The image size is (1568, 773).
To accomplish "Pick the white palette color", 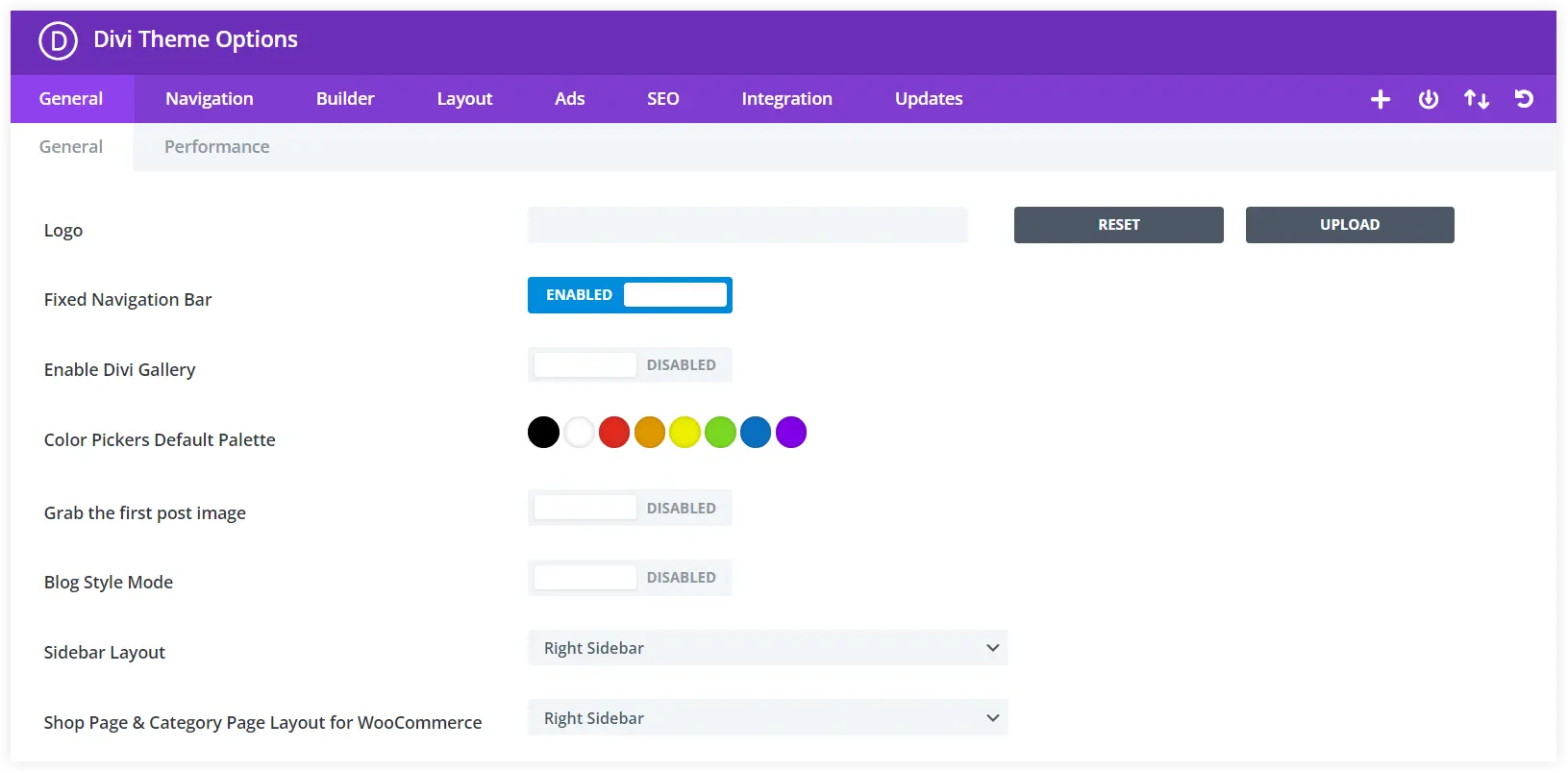I will [579, 433].
